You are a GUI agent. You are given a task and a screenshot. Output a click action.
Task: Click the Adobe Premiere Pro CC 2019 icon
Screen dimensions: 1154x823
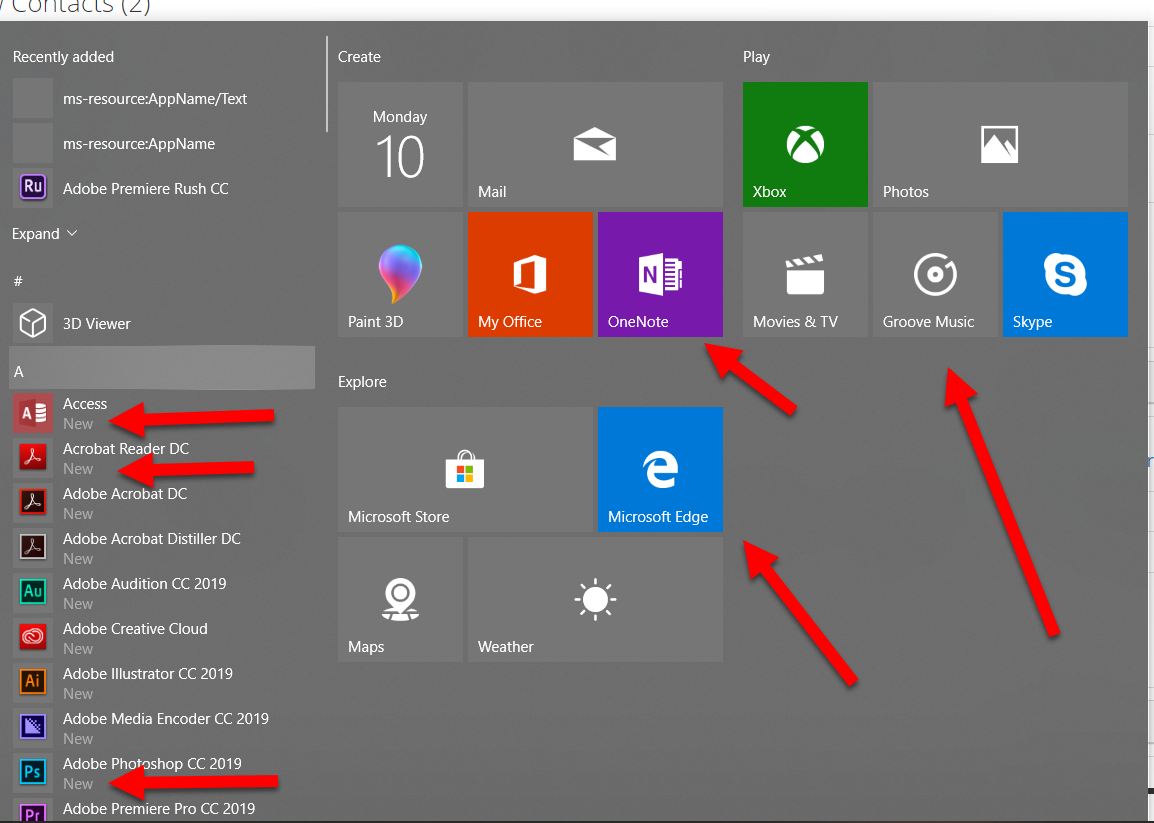tap(32, 810)
